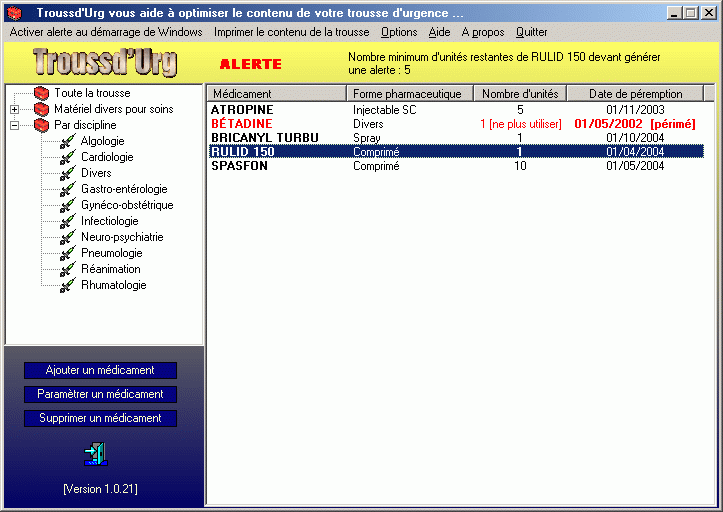Click the syringe icon next to Divers

68,173
